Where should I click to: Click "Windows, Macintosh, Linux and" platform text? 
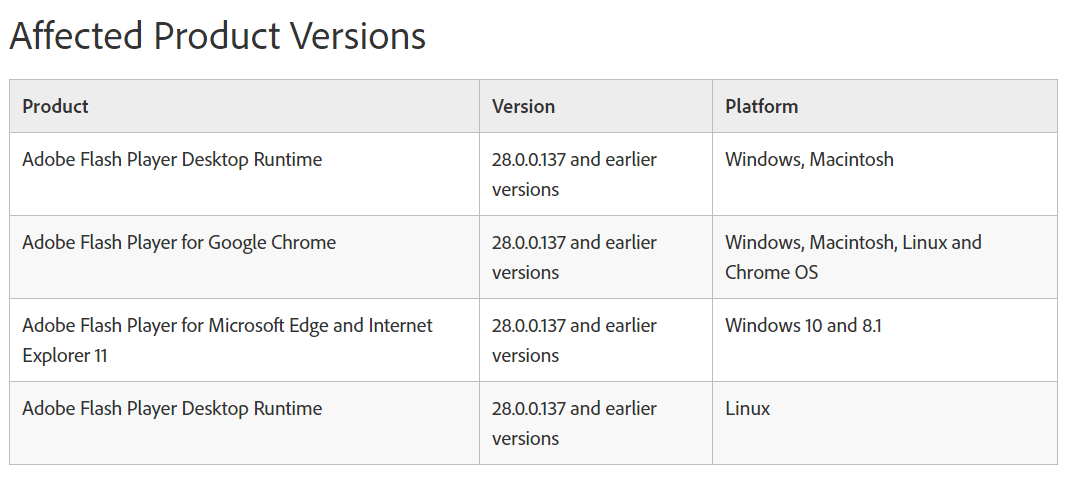(853, 242)
